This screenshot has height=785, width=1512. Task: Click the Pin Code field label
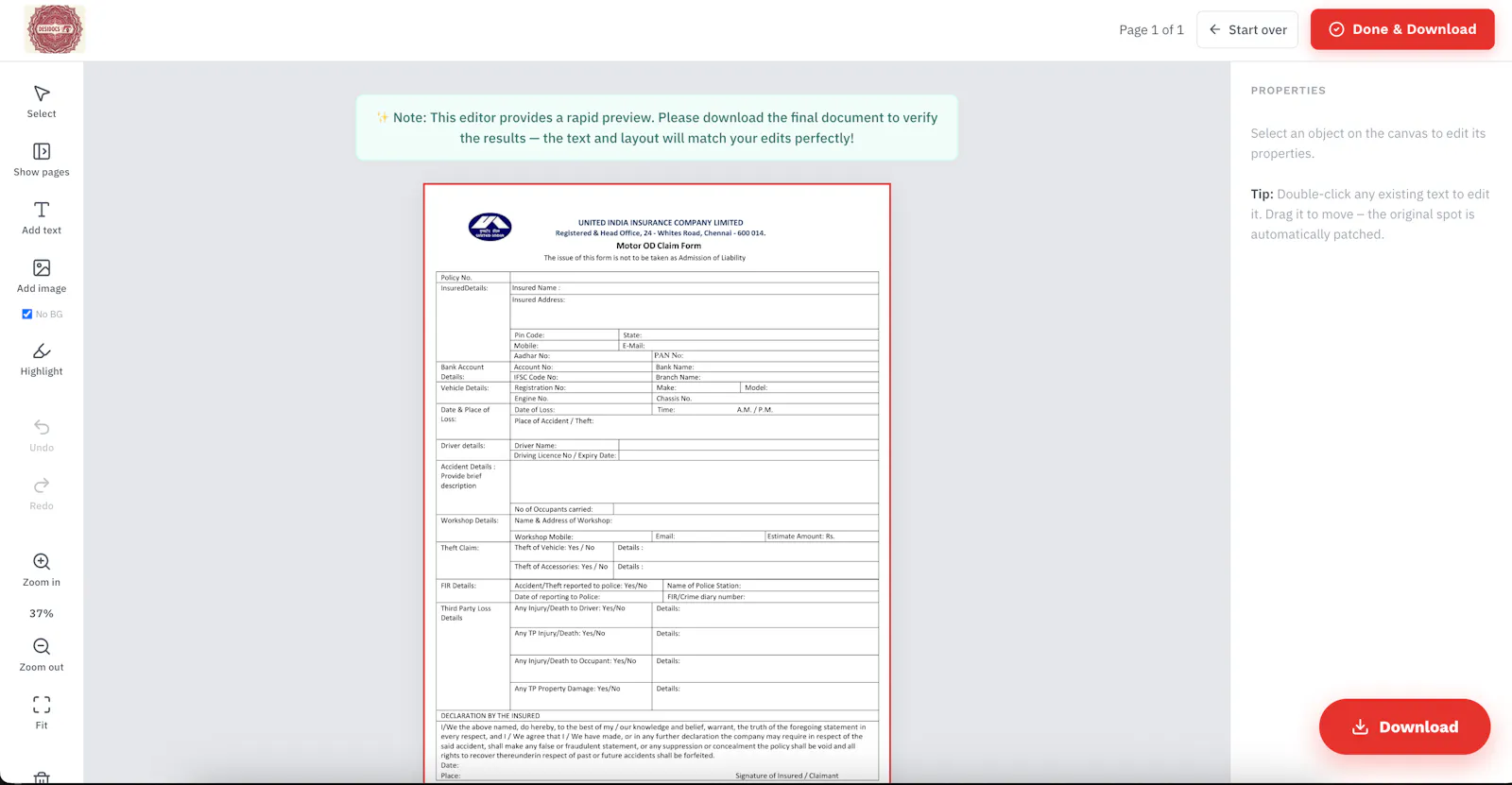coord(529,335)
